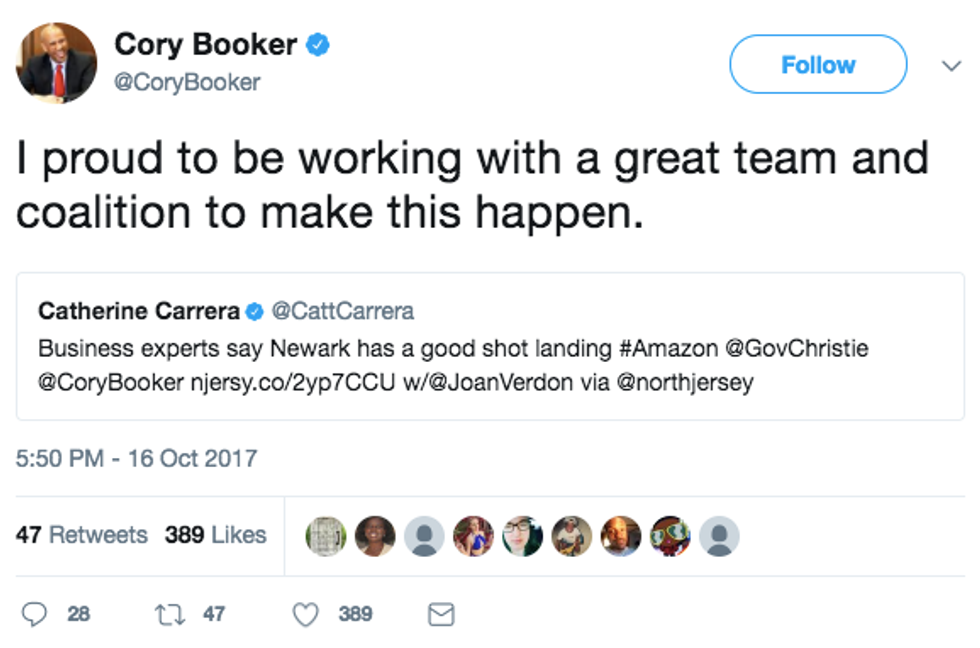The width and height of the screenshot is (980, 648).
Task: Click the last gray default liker avatar
Action: (x=719, y=536)
